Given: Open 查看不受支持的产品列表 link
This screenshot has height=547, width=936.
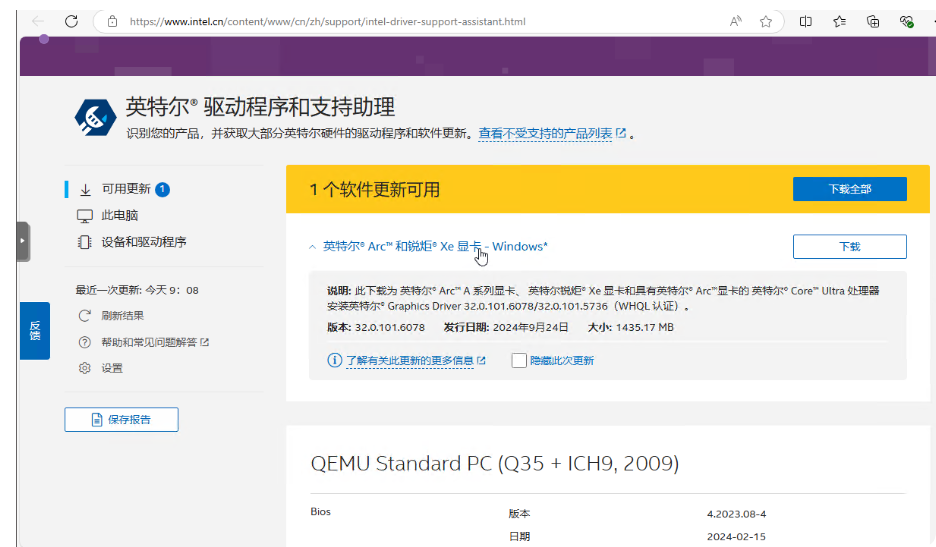Looking at the screenshot, I should tap(545, 133).
